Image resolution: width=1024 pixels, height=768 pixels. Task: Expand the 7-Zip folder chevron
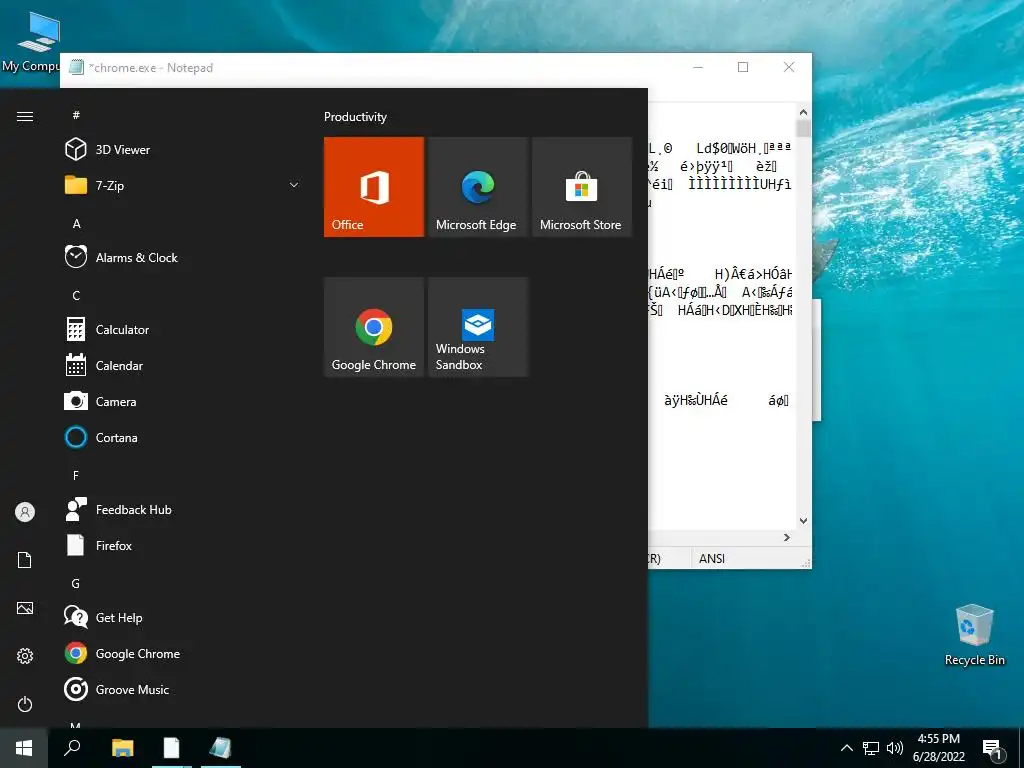tap(294, 185)
